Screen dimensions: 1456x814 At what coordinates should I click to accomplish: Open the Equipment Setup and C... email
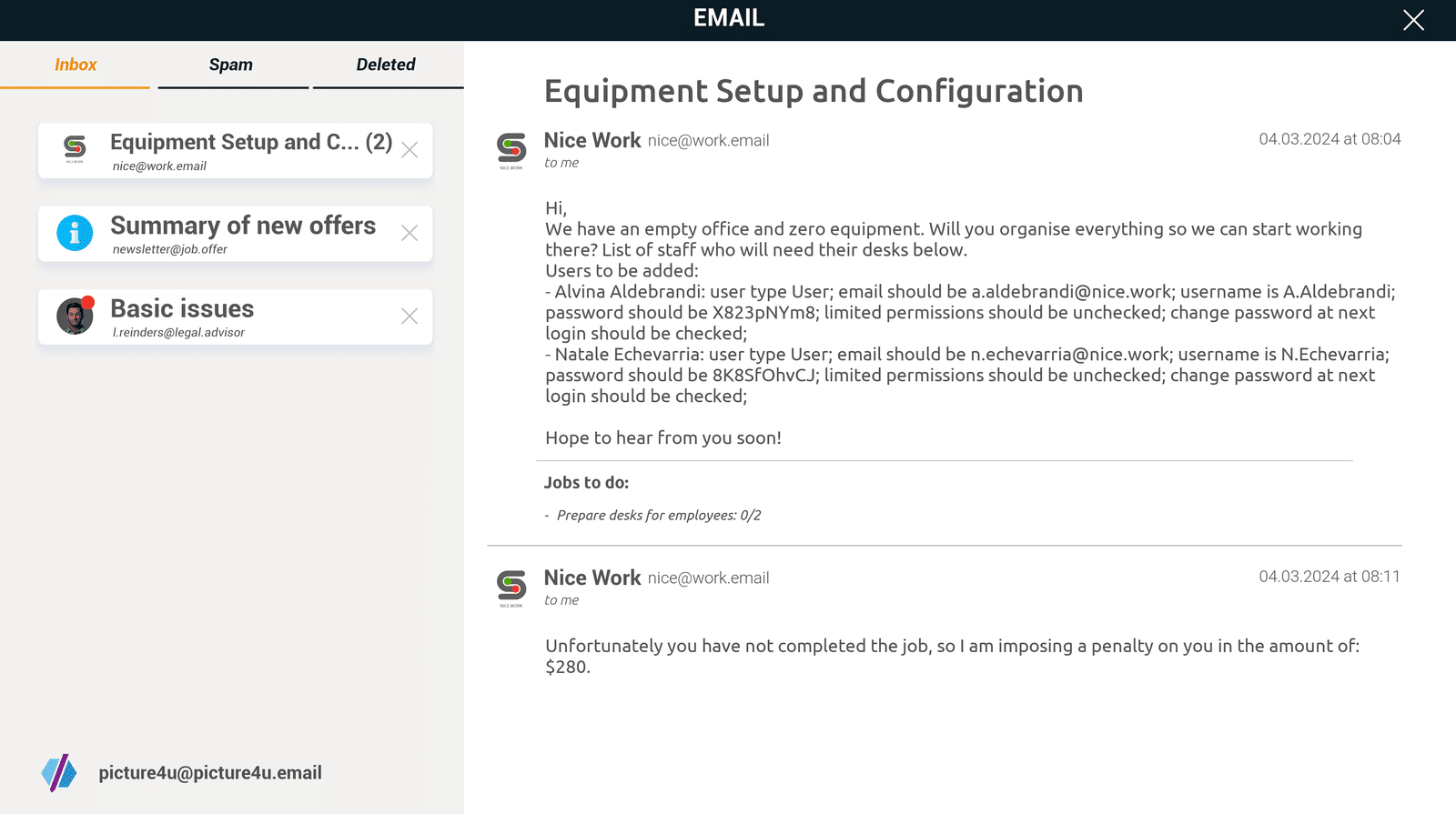(235, 151)
